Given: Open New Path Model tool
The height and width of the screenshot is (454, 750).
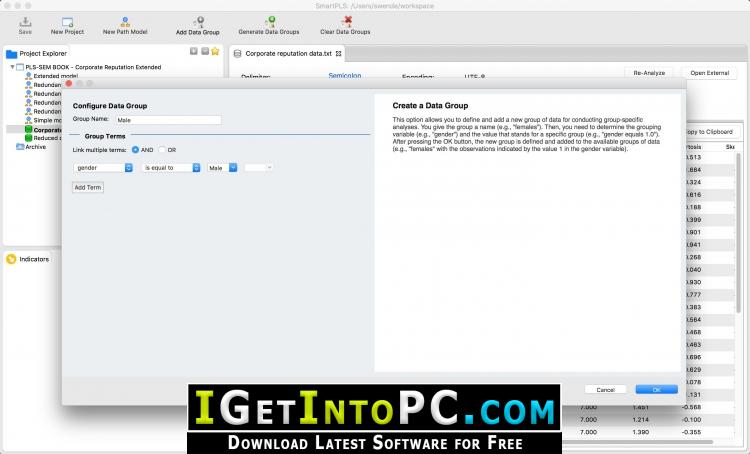Looking at the screenshot, I should 125,25.
